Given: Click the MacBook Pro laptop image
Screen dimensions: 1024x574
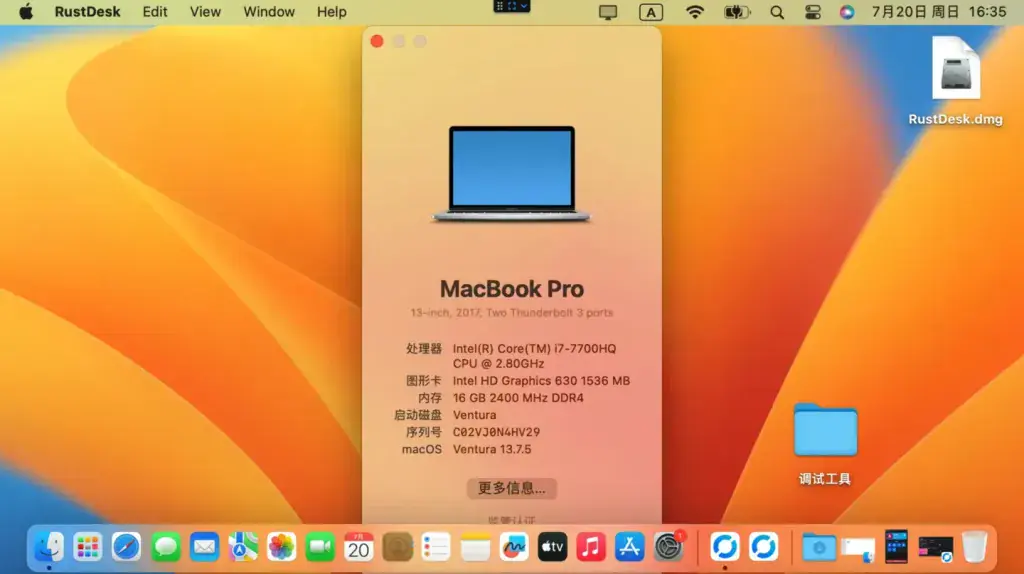Looking at the screenshot, I should [x=511, y=174].
